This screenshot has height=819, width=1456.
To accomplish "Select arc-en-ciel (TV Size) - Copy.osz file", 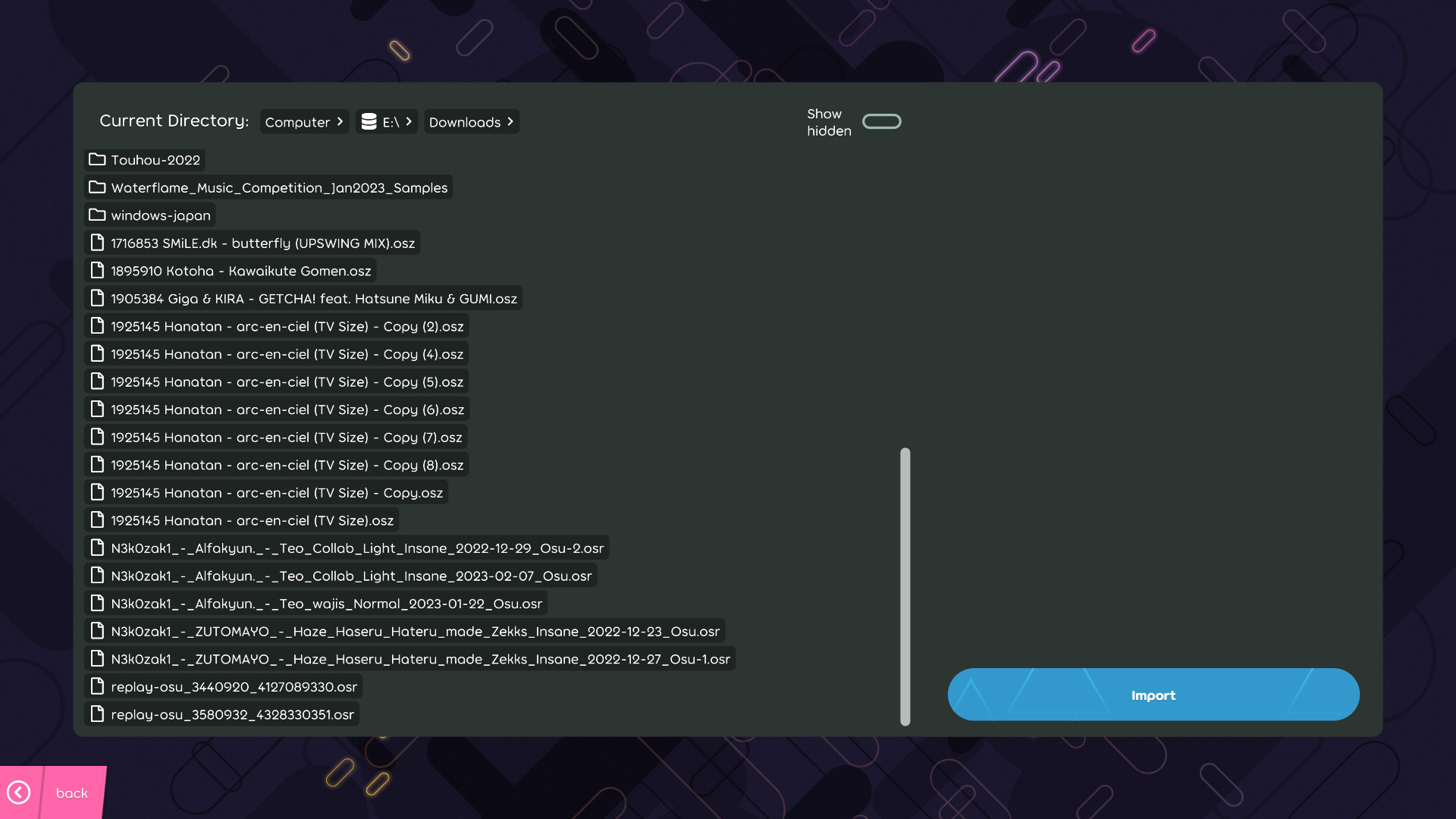I will coord(266,492).
